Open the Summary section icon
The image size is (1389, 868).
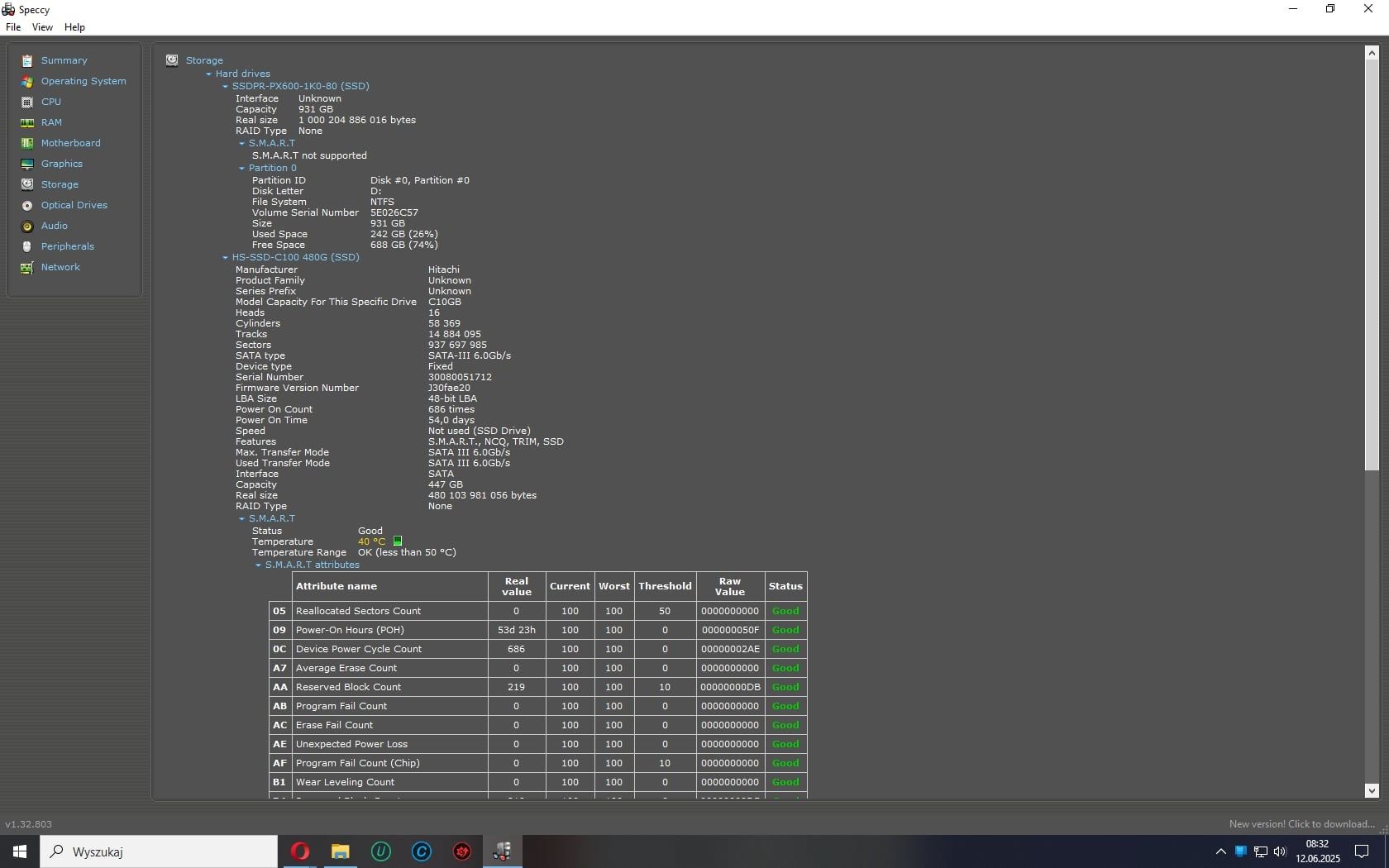tap(27, 60)
